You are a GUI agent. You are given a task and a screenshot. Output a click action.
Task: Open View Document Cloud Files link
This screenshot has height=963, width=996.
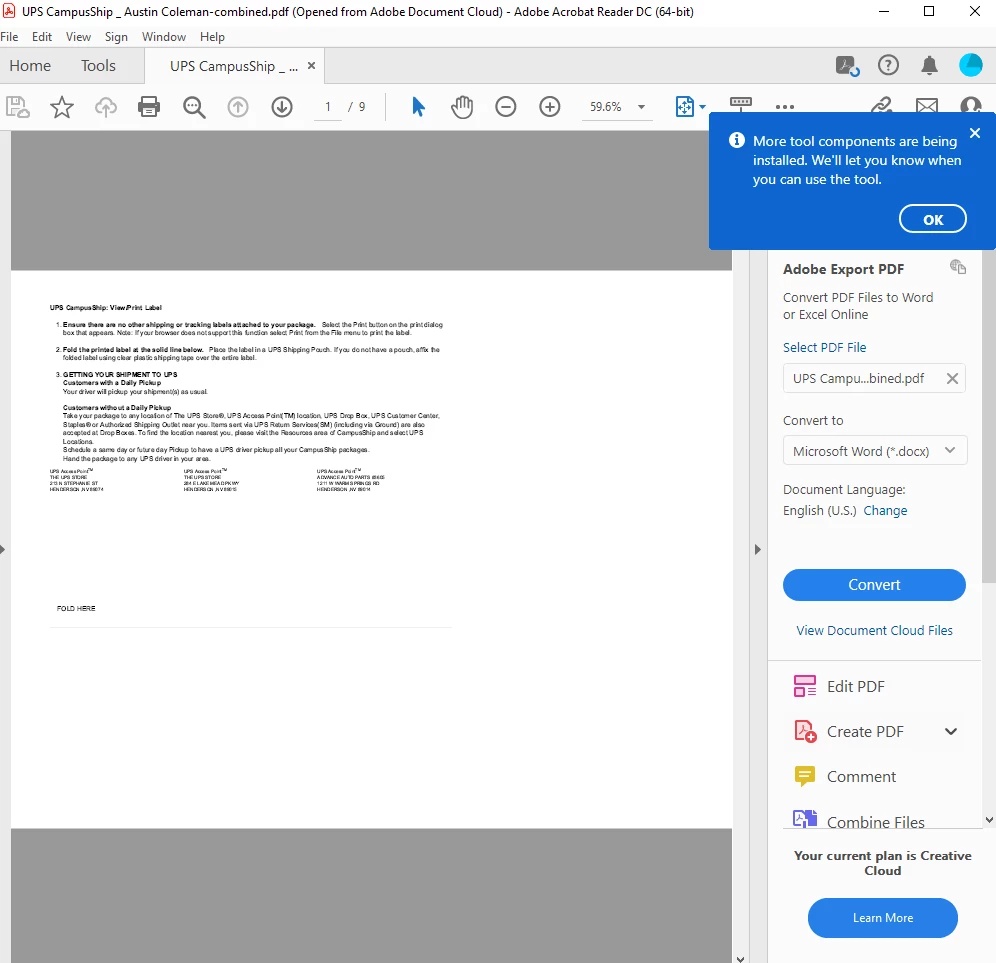[x=874, y=630]
